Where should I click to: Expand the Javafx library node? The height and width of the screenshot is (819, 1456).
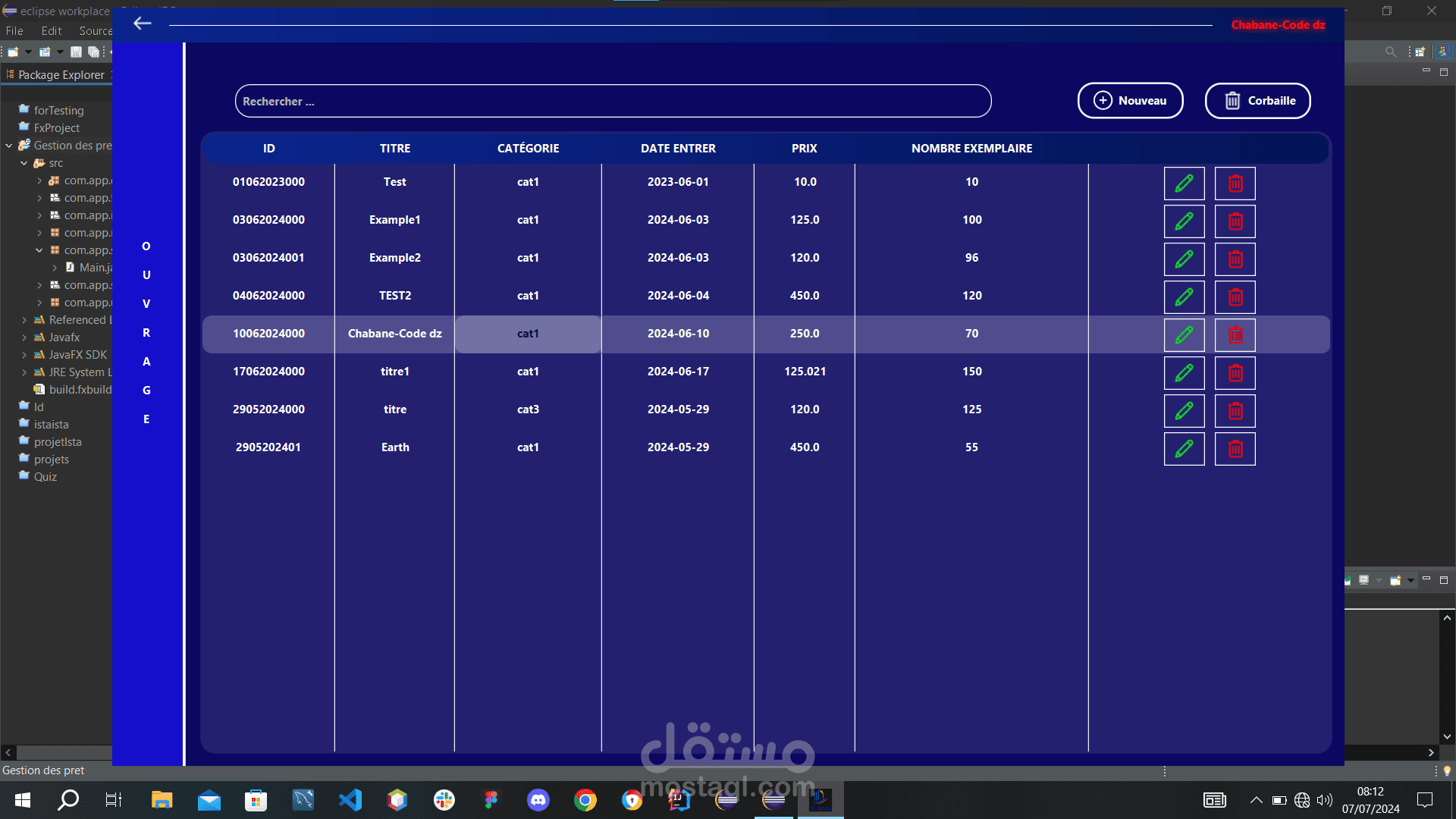[x=24, y=337]
